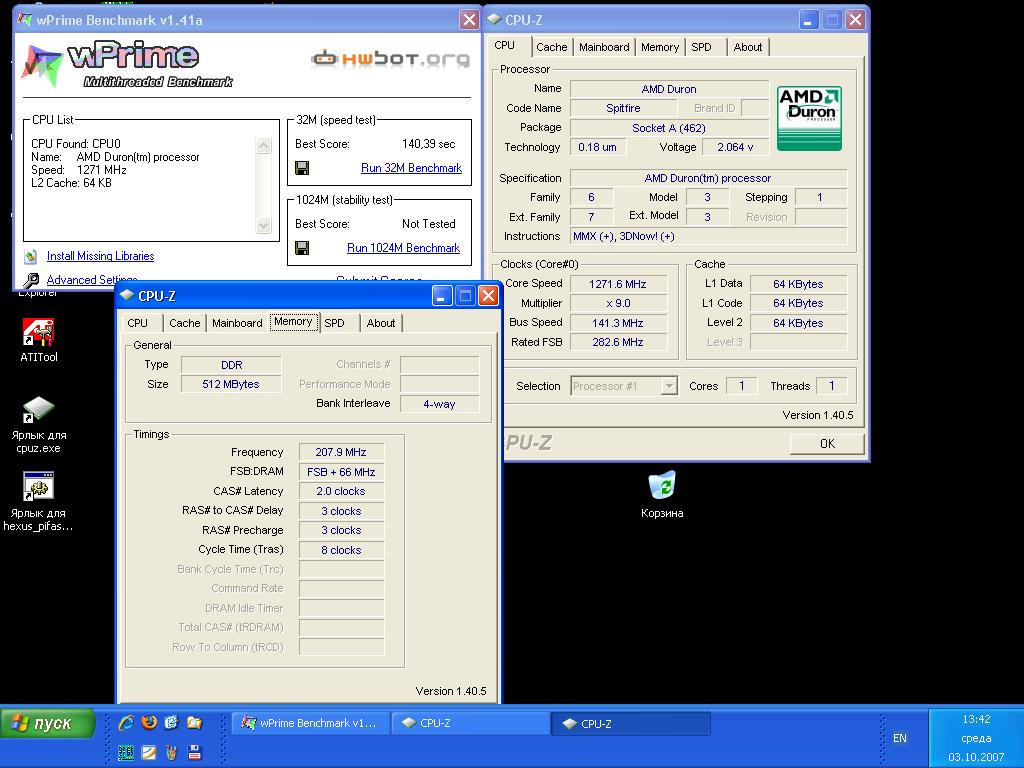1024x768 pixels.
Task: Click the Code Name Spitfire field
Action: tap(623, 108)
